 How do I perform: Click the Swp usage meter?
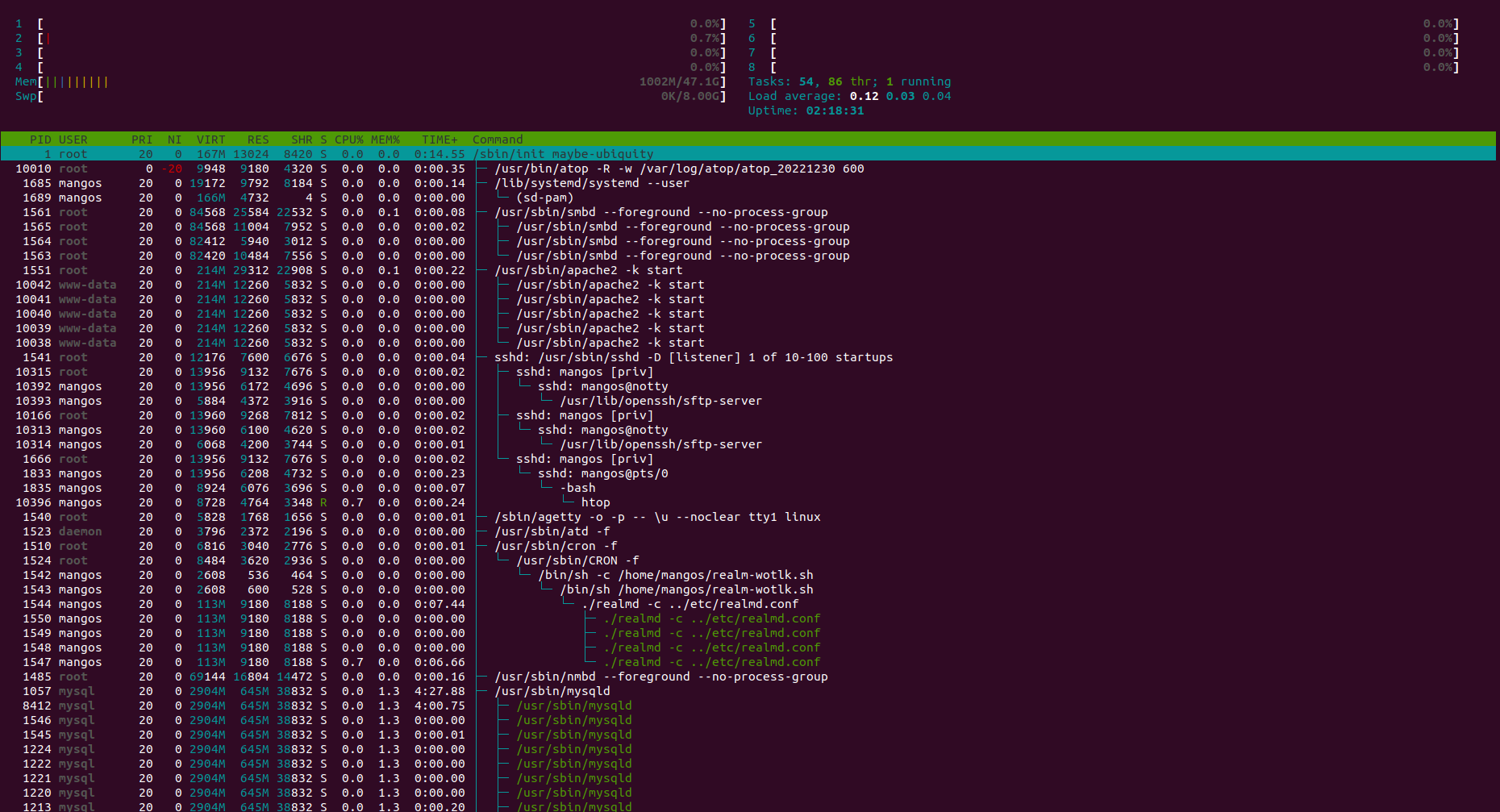[370, 96]
